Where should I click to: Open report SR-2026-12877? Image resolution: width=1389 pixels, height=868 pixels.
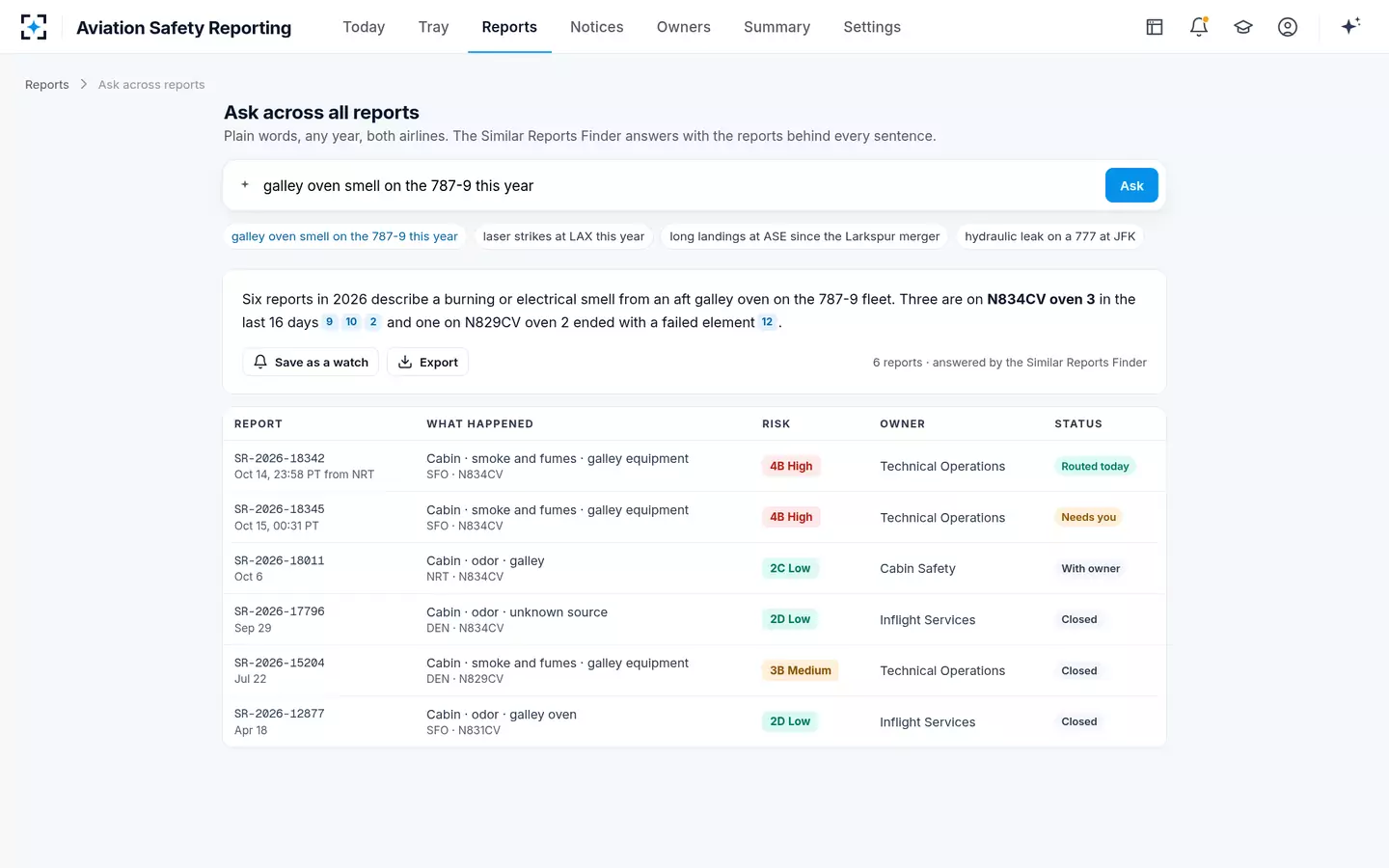pos(694,721)
